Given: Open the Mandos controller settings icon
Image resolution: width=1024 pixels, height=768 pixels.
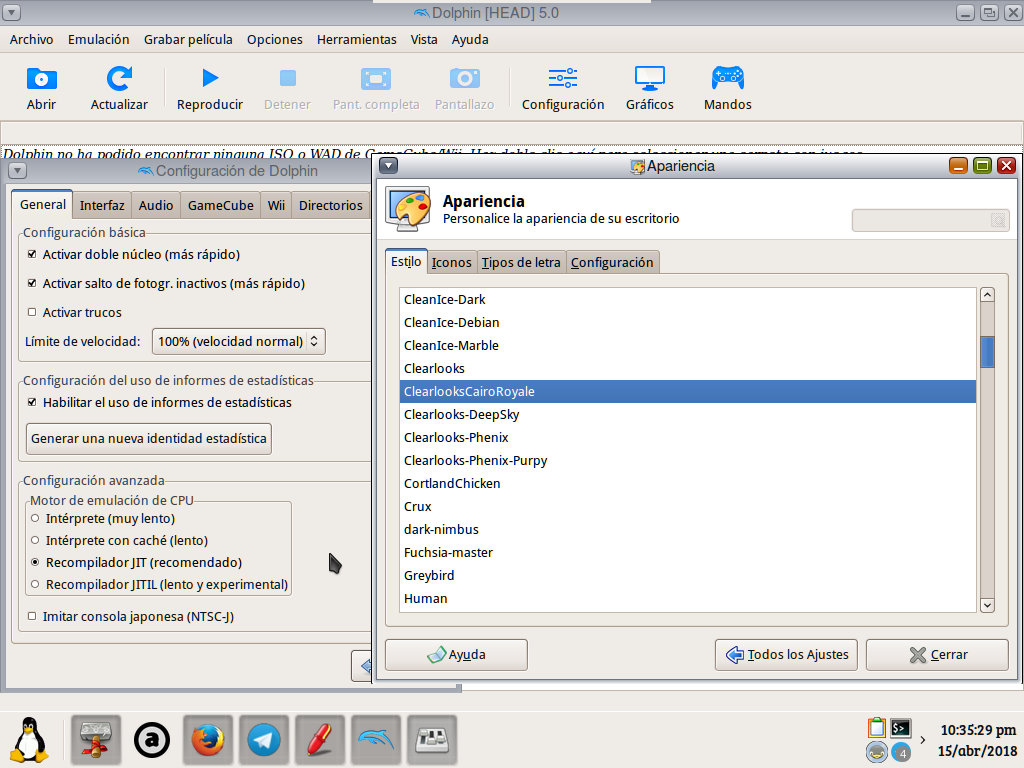Looking at the screenshot, I should coord(728,78).
